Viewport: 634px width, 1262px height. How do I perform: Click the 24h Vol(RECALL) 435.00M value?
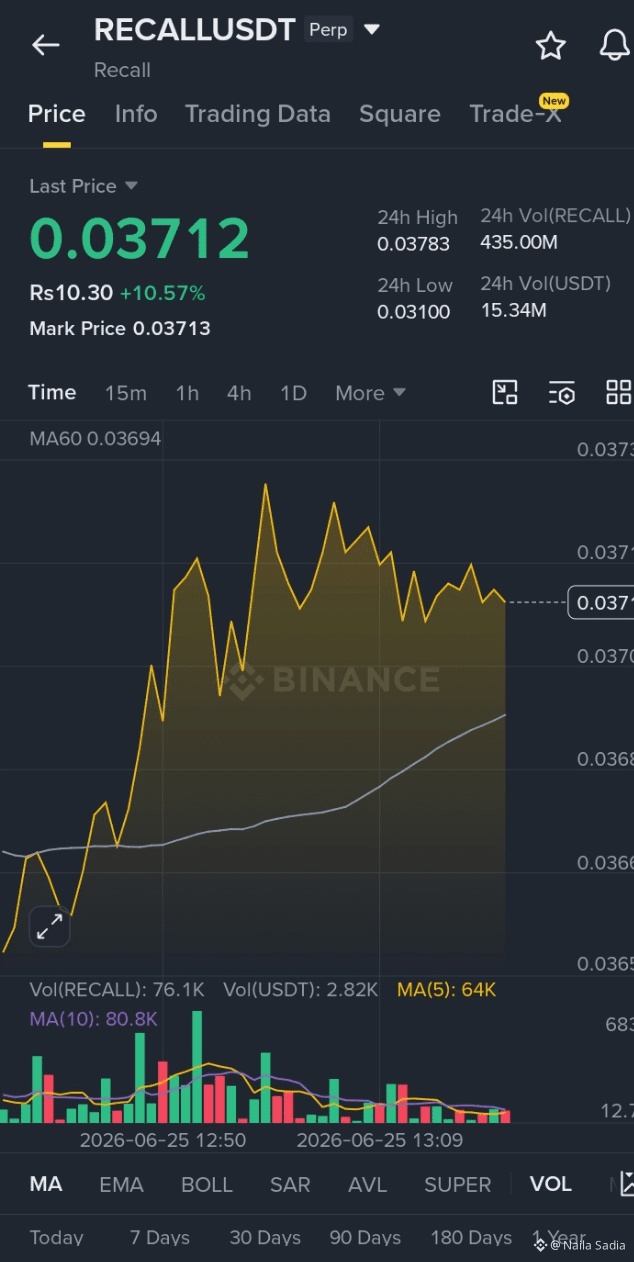(x=519, y=243)
